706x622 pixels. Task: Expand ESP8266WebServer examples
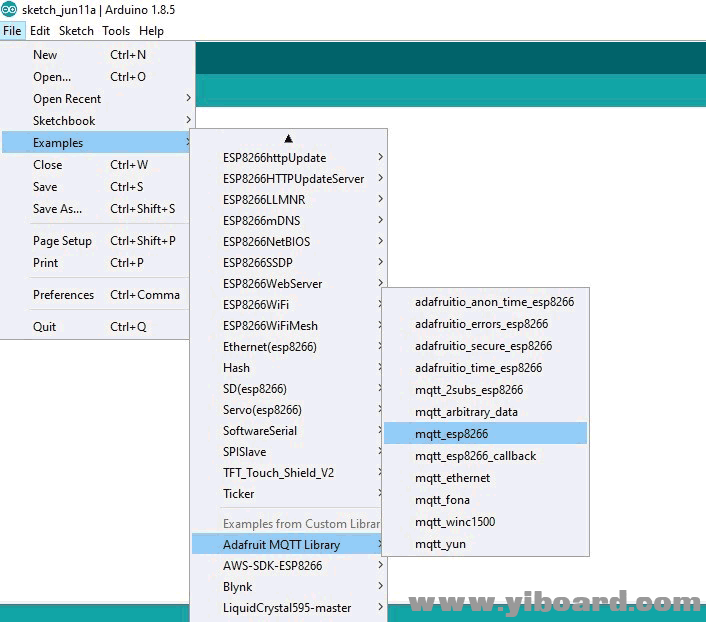point(289,284)
